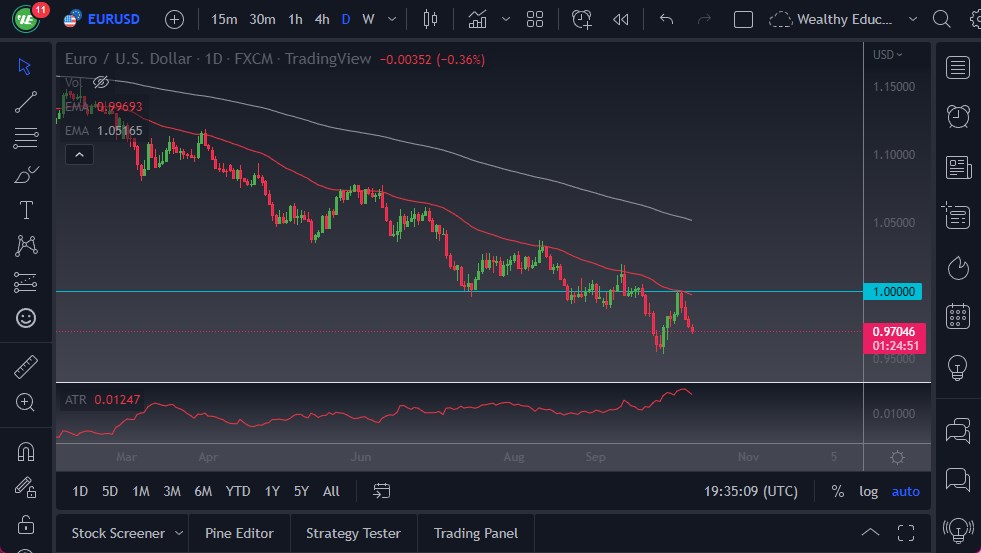Viewport: 981px width, 553px height.
Task: Open the Strategy Tester tab
Action: tap(353, 533)
